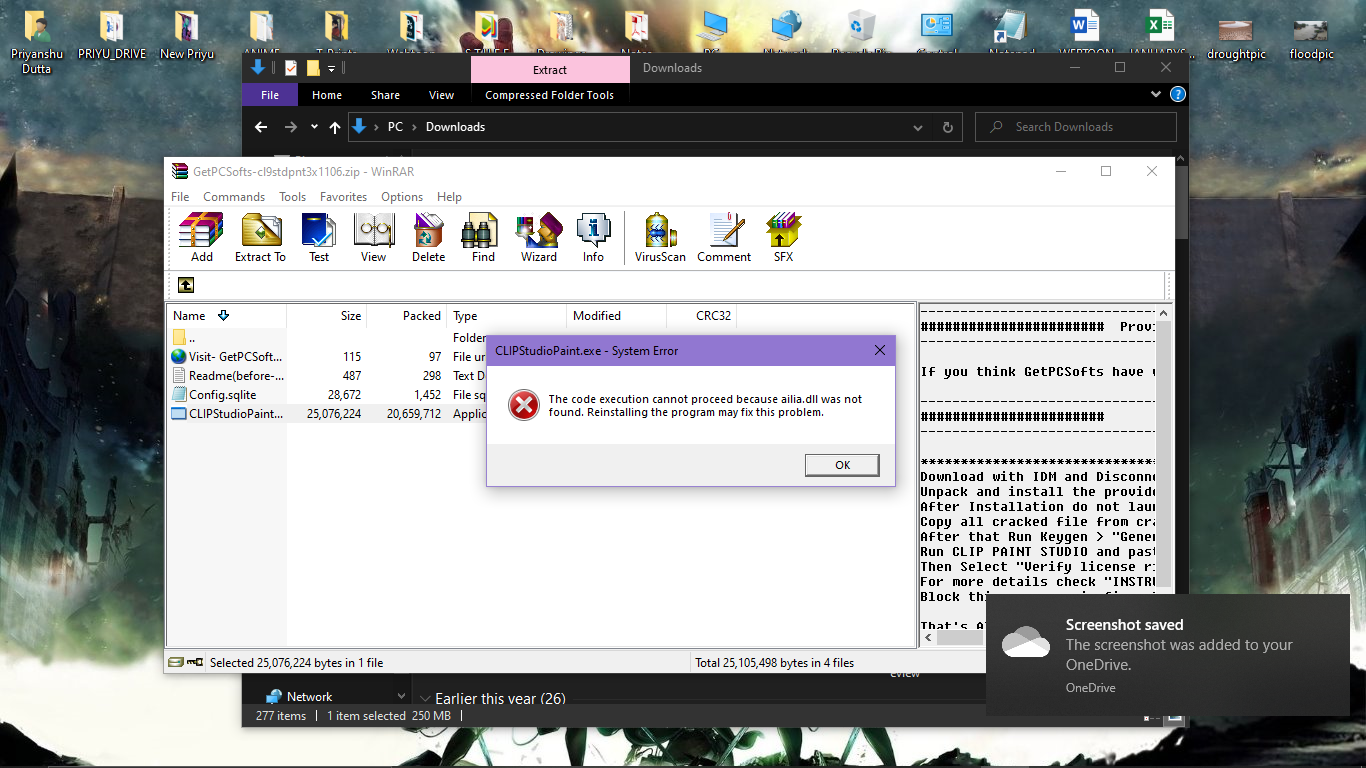Switch to the Explorer Home tab
This screenshot has height=768, width=1366.
point(327,95)
